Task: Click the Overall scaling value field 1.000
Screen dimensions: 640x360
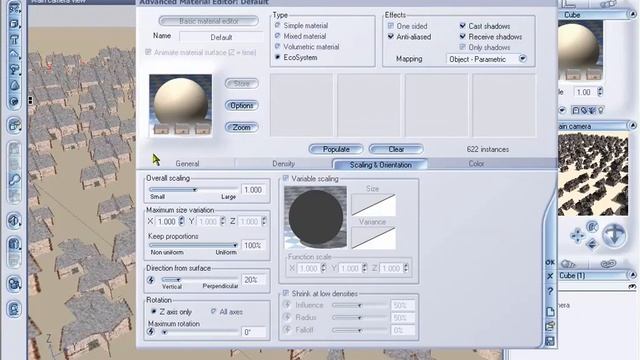Action: 253,190
